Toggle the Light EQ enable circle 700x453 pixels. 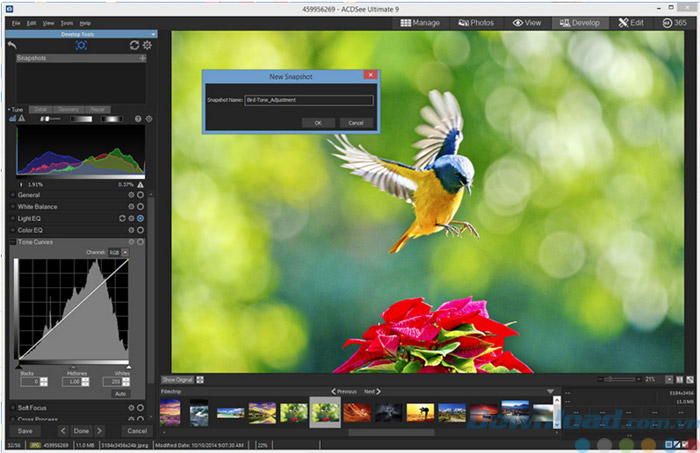click(140, 218)
